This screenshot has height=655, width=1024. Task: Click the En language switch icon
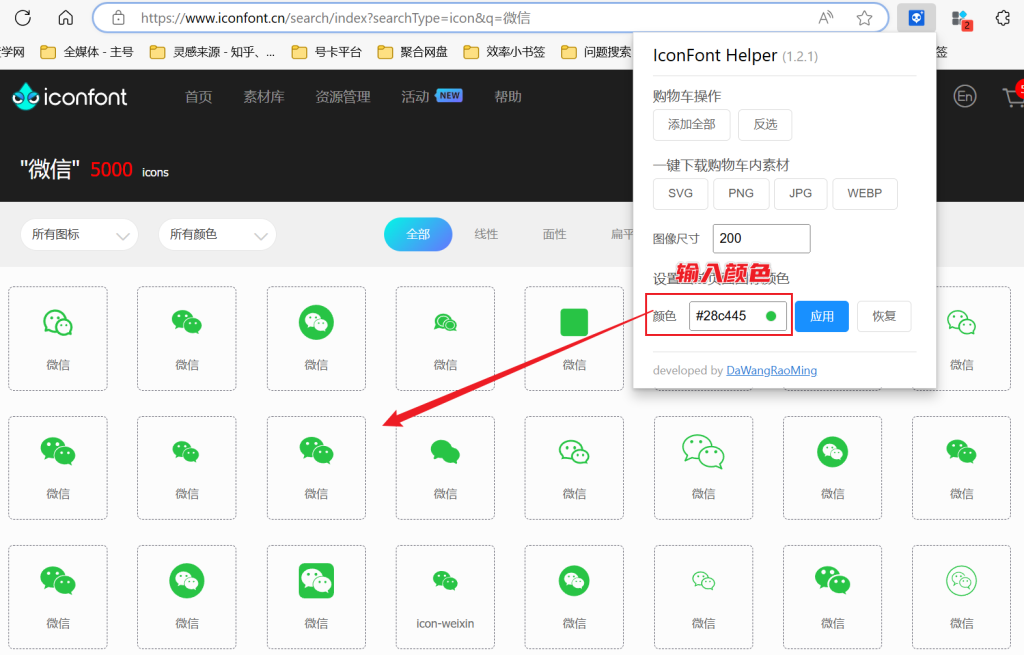[964, 96]
